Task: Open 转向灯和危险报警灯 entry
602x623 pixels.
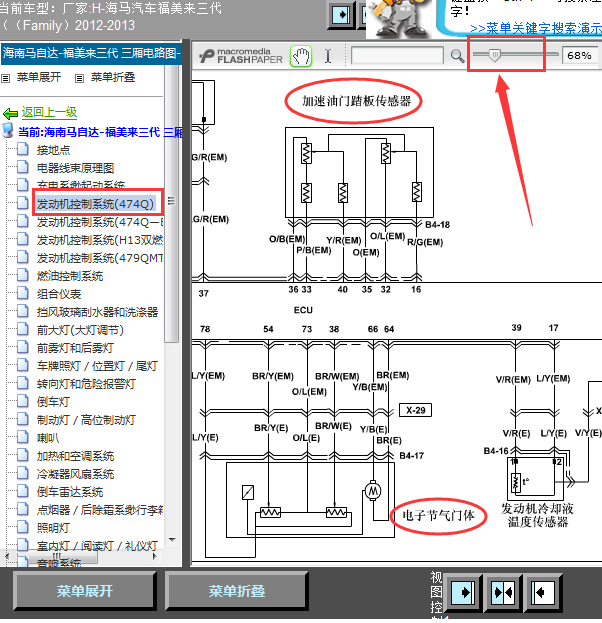Action: pyautogui.click(x=86, y=384)
